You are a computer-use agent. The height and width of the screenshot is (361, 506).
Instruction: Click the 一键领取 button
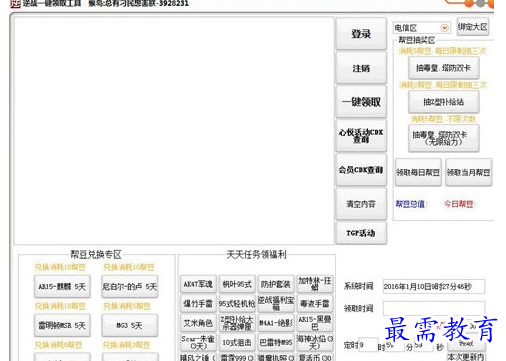(361, 102)
